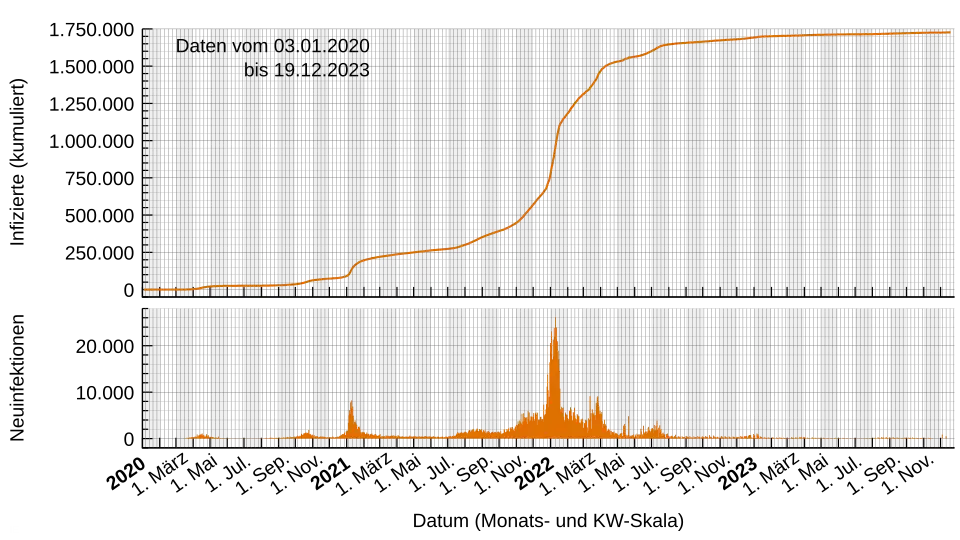Viewport: 960px width, 540px height.
Task: Click the 'bis 19.12.2023' annotation text
Action: tap(307, 70)
